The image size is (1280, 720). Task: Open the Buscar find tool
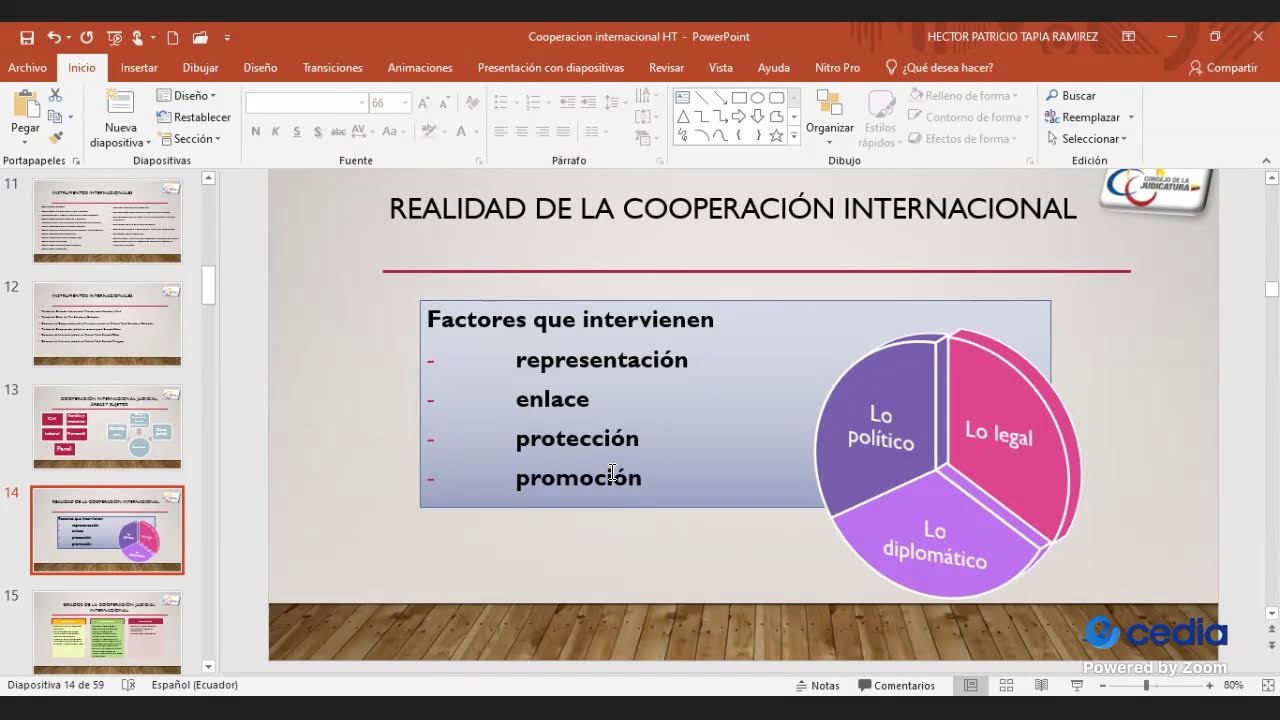(x=1071, y=95)
